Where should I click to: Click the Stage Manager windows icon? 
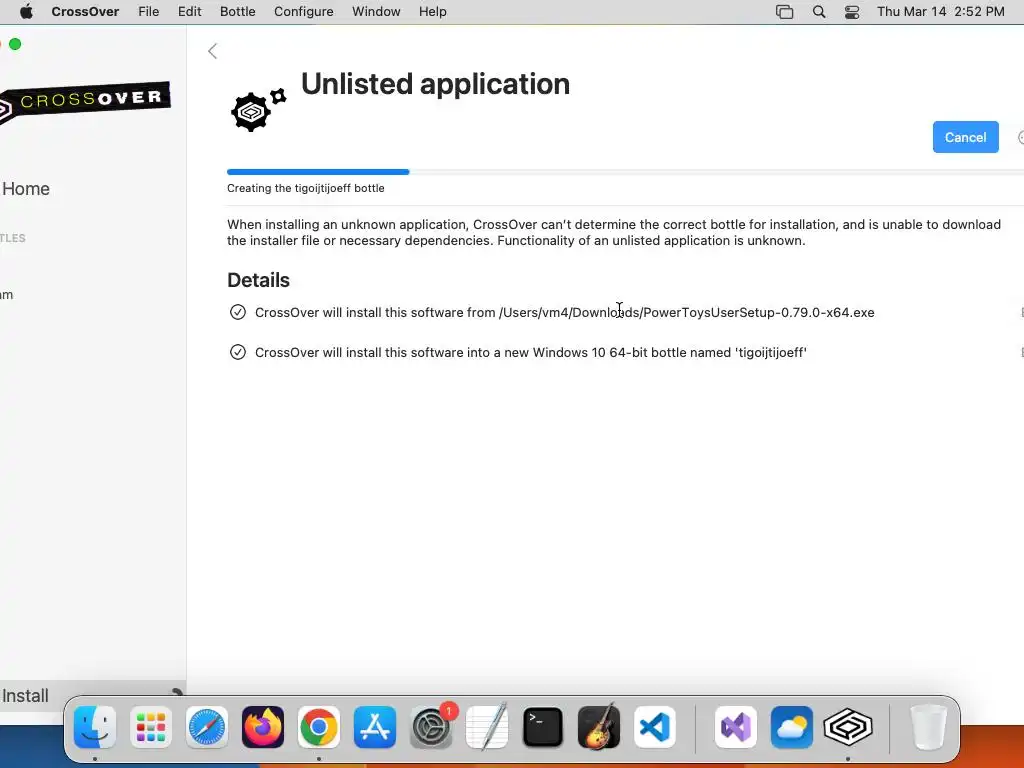[x=784, y=12]
